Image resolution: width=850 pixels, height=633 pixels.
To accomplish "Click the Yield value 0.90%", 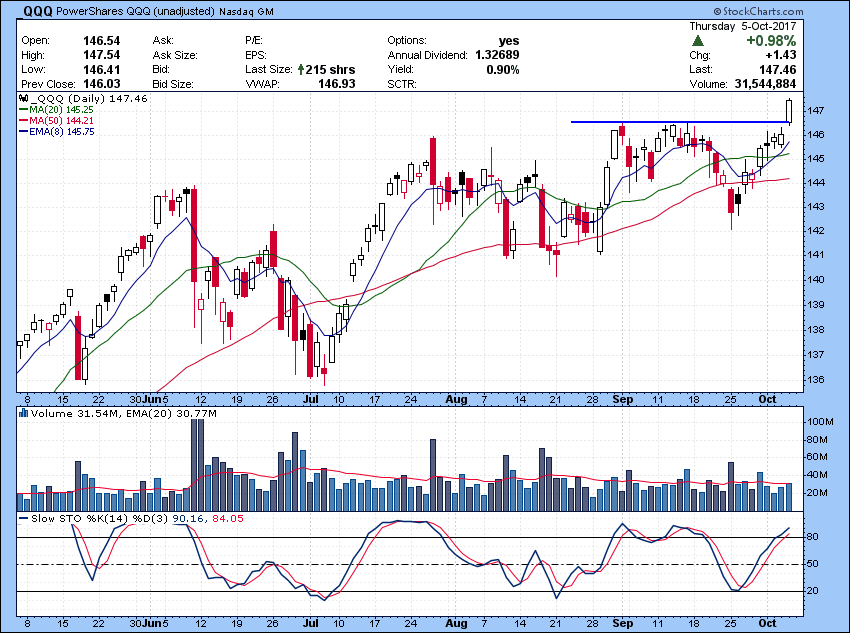I will coord(503,69).
